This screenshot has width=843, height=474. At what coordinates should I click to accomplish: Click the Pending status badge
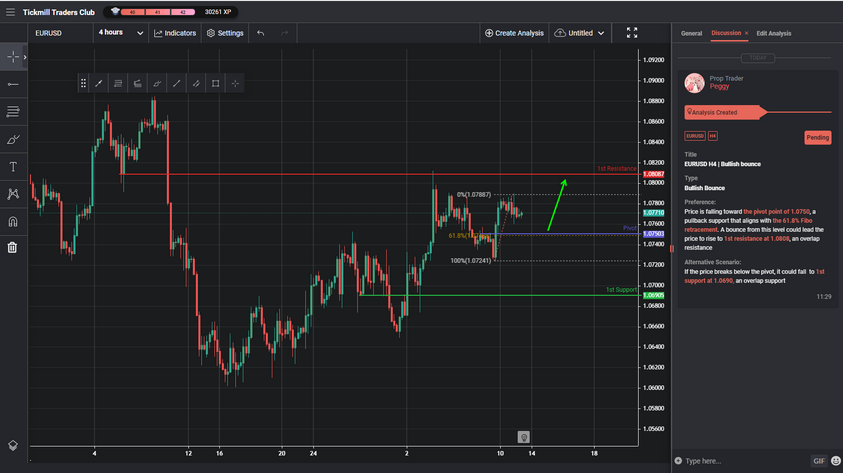(x=818, y=138)
